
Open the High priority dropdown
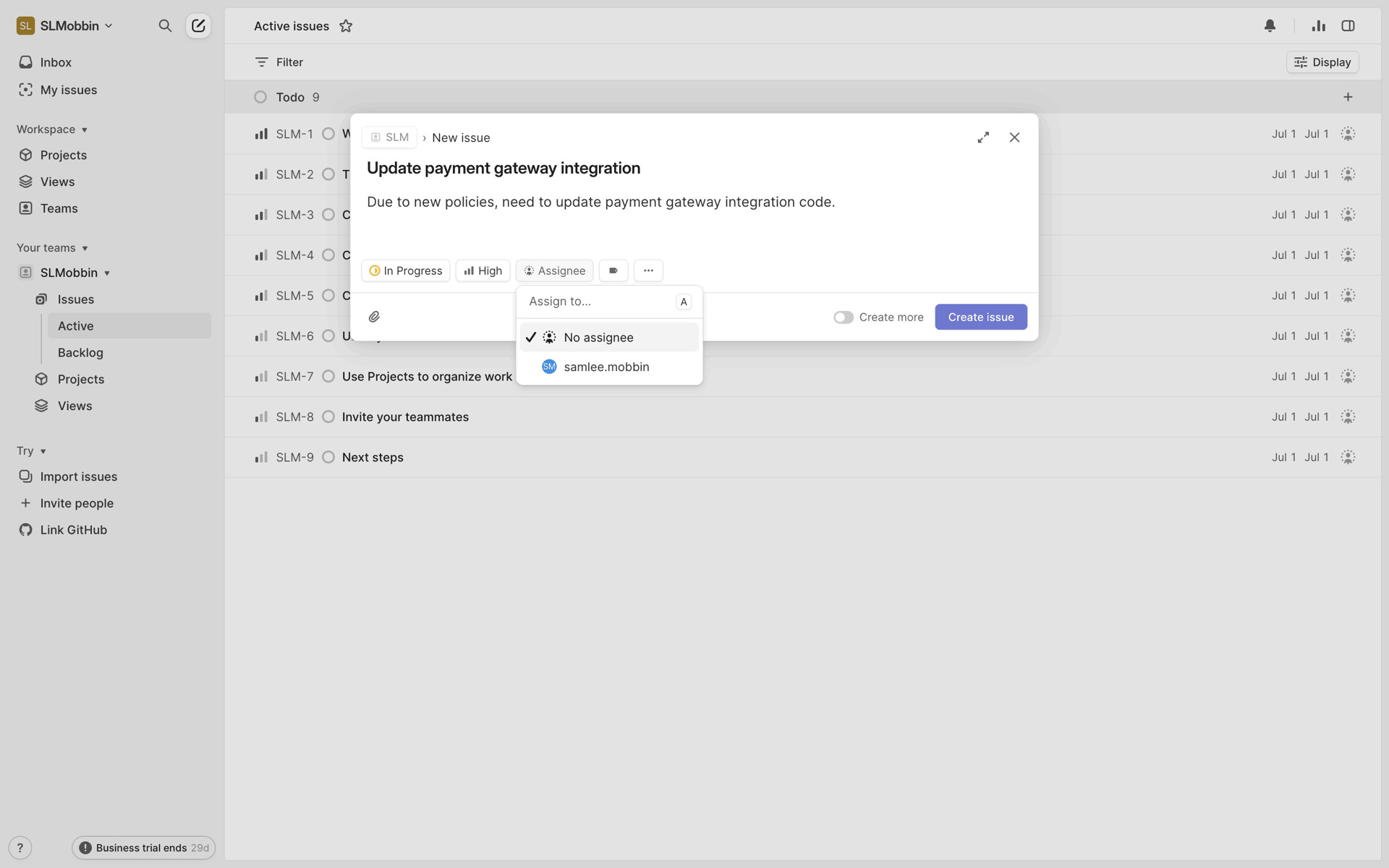pos(483,271)
